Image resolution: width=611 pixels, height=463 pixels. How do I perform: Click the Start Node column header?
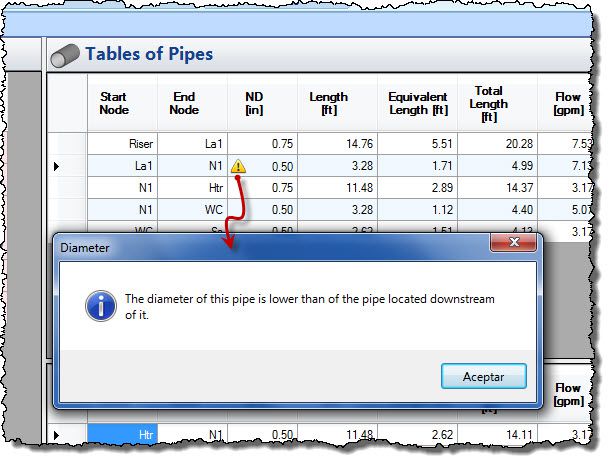114,103
